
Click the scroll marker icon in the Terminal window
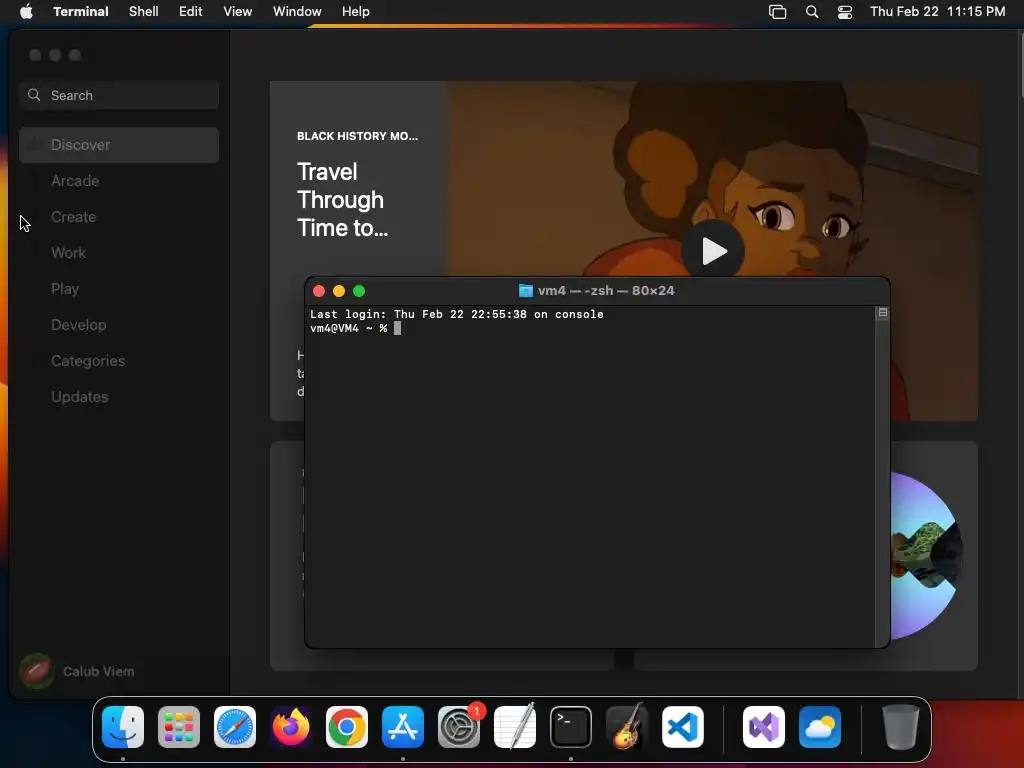[x=882, y=313]
